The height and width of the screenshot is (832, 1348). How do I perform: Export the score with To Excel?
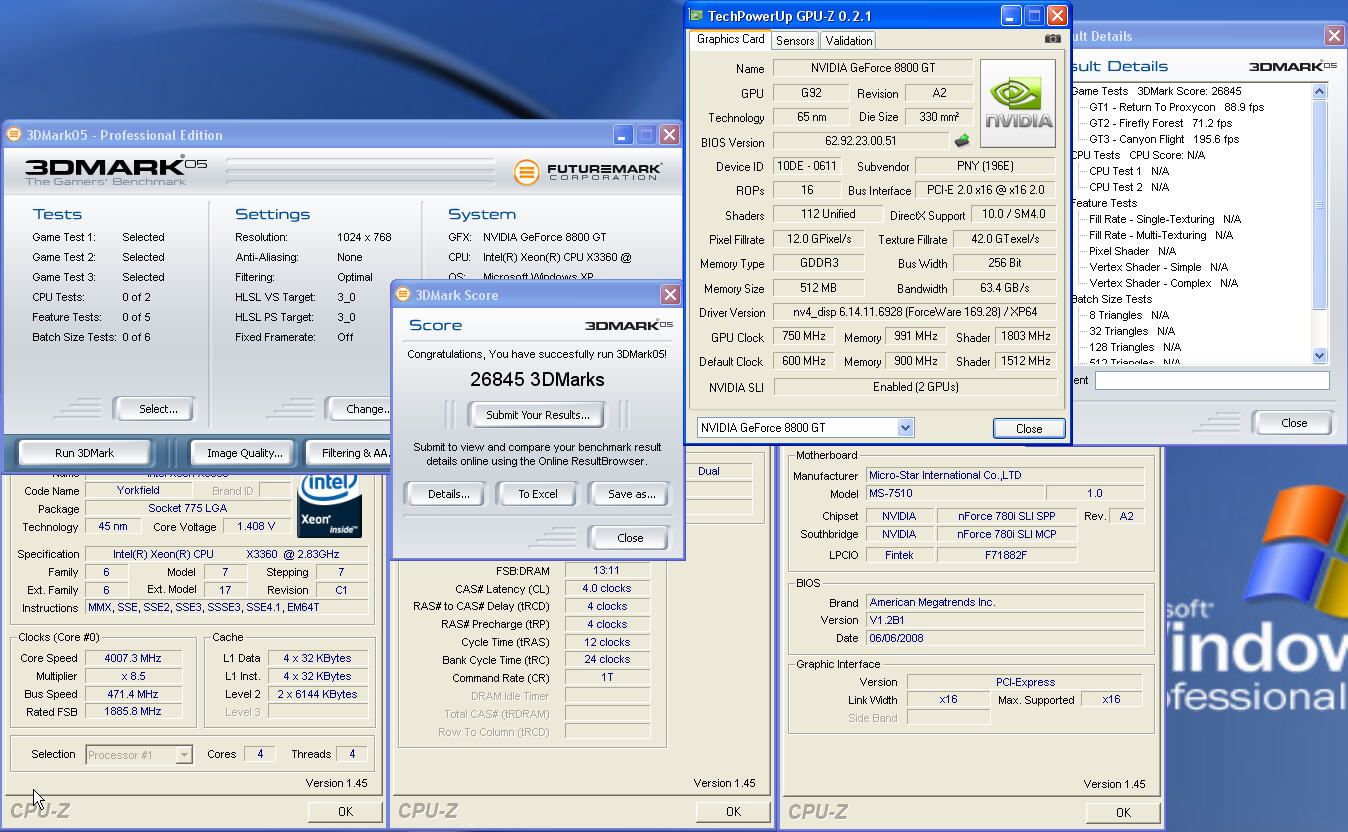click(538, 493)
